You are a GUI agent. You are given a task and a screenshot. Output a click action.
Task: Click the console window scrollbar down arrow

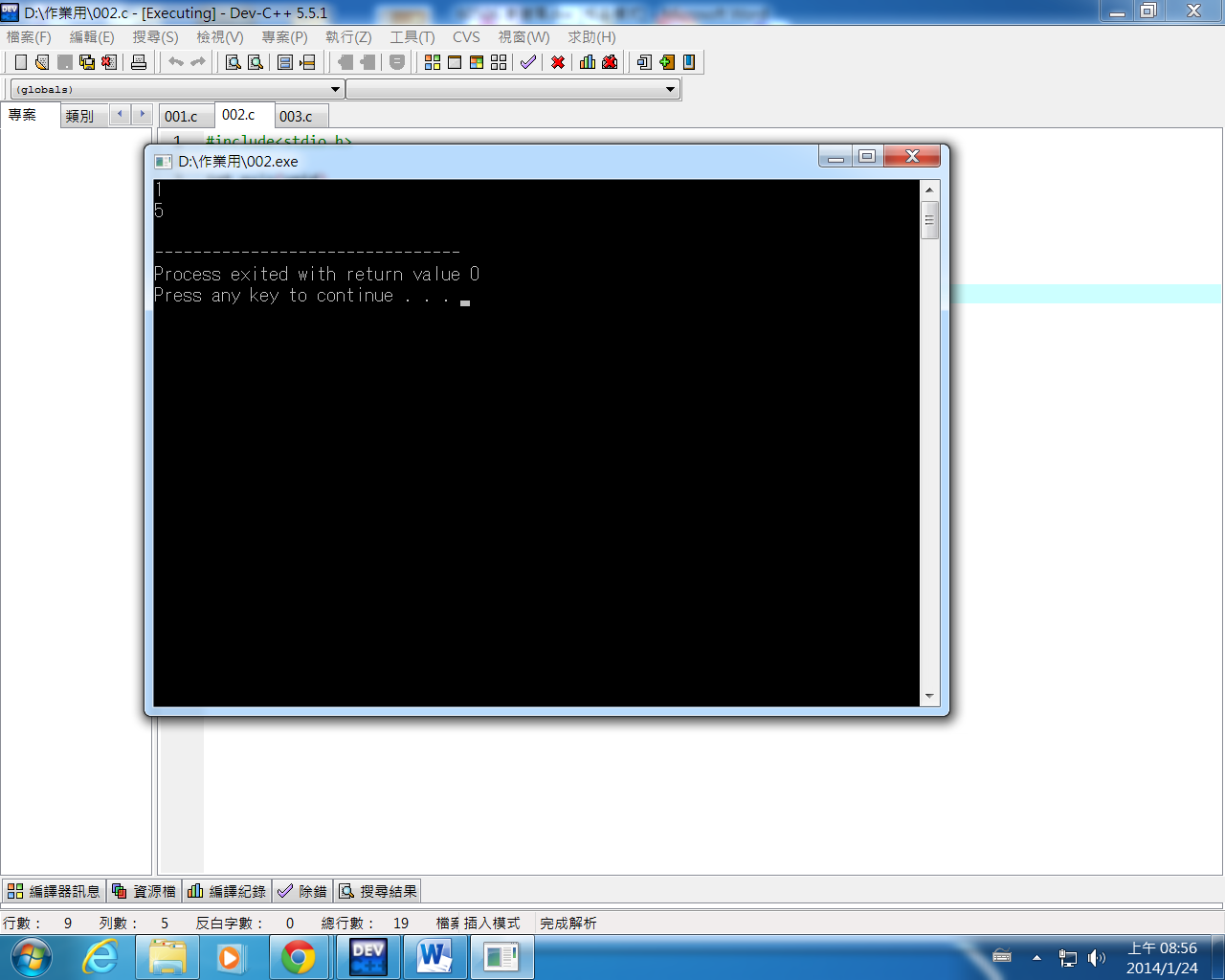click(929, 697)
